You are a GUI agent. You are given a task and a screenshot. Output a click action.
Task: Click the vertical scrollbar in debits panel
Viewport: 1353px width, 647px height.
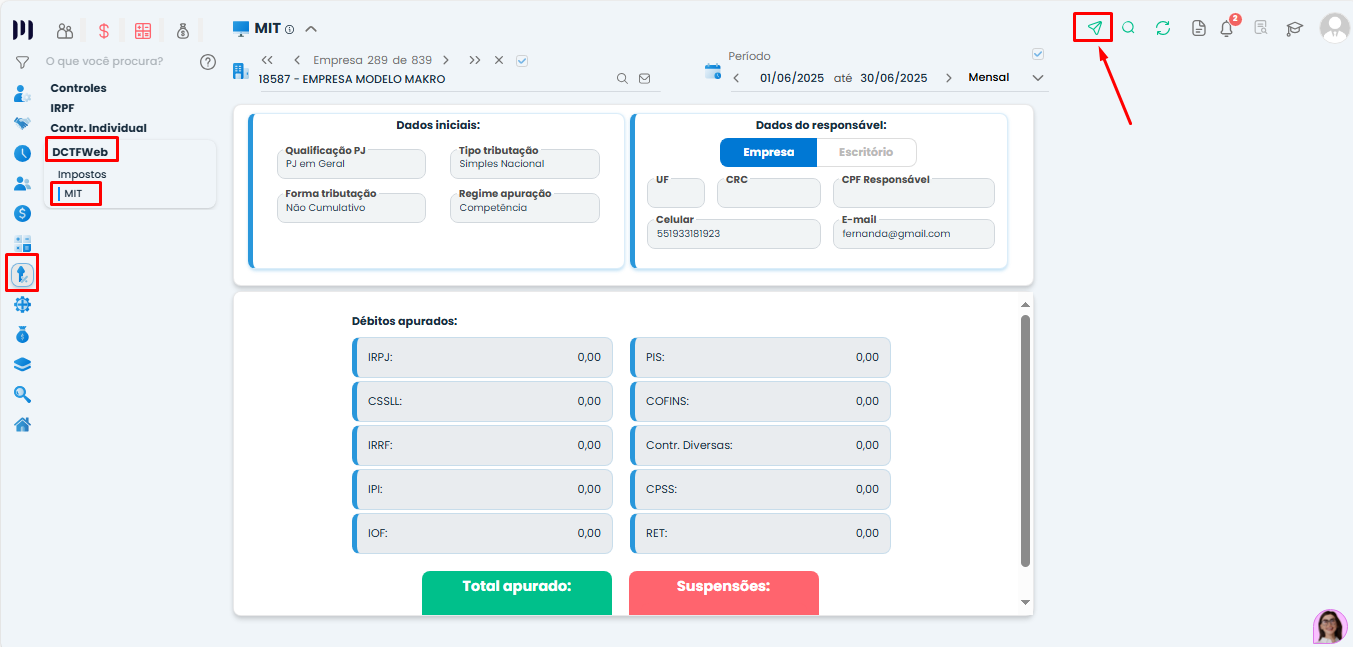coord(1025,440)
